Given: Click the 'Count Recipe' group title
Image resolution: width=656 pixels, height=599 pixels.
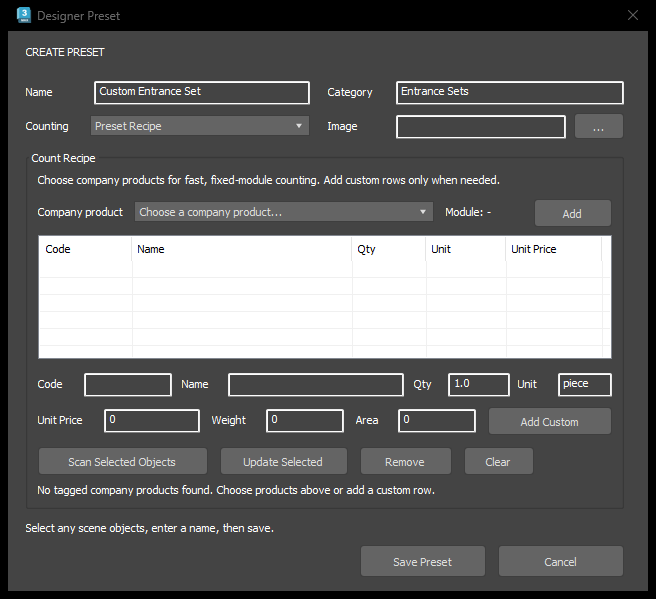Looking at the screenshot, I should 64,158.
